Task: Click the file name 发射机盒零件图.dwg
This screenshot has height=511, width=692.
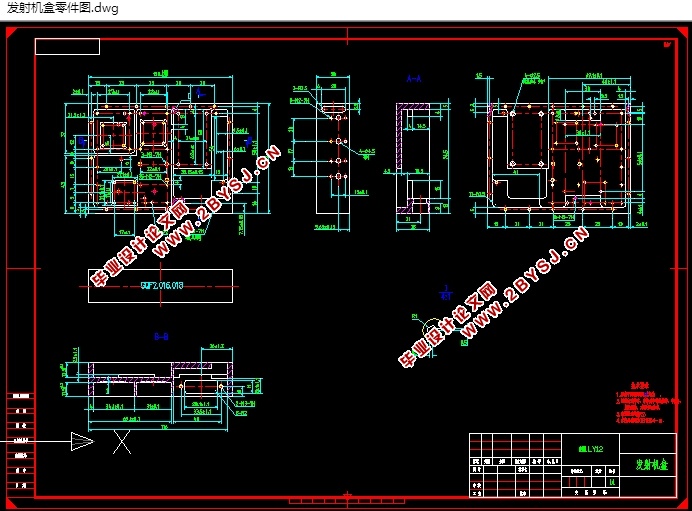Action: click(x=63, y=8)
